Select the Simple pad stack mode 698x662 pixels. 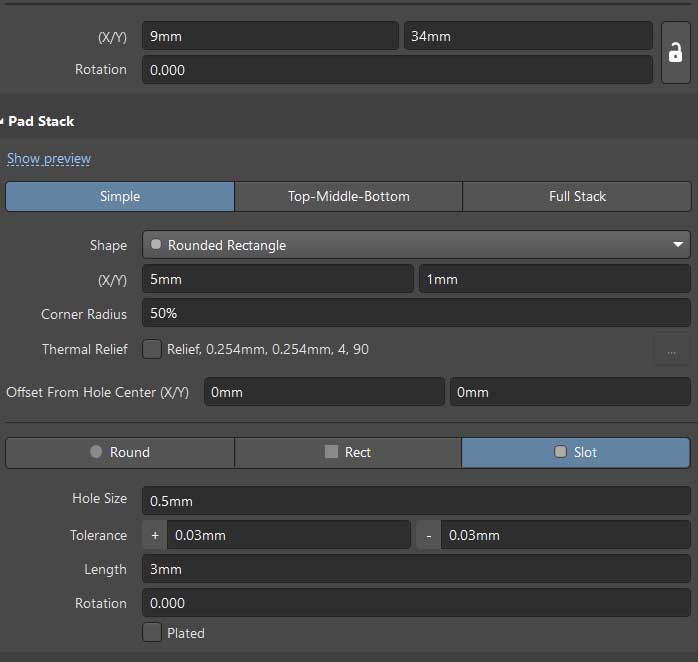pyautogui.click(x=120, y=196)
